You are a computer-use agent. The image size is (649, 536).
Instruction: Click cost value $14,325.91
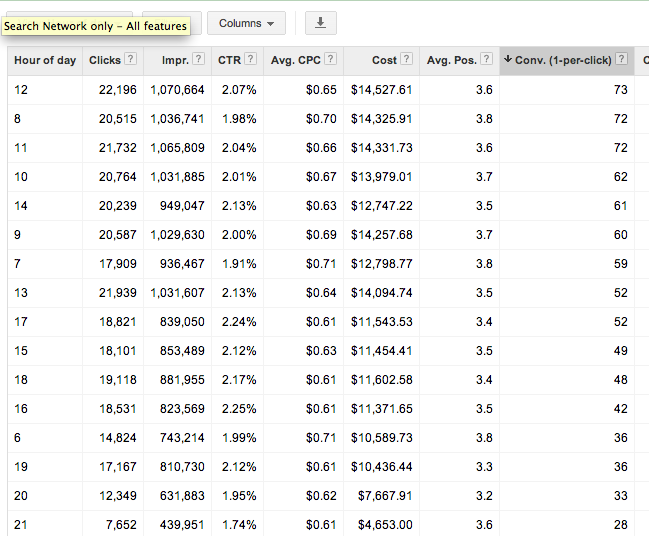[382, 119]
